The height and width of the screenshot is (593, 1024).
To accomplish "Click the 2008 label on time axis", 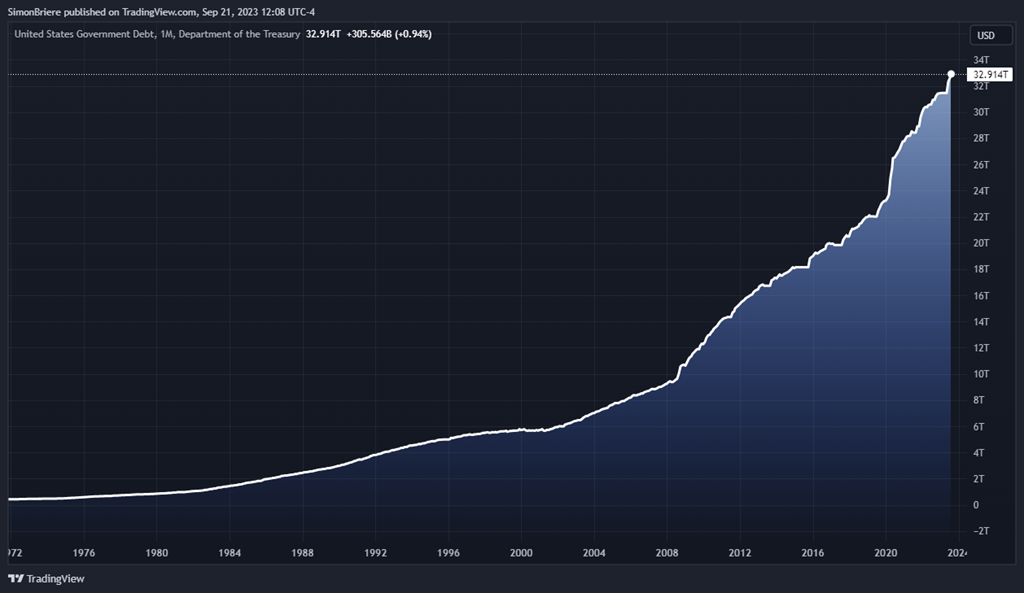I will pyautogui.click(x=667, y=552).
